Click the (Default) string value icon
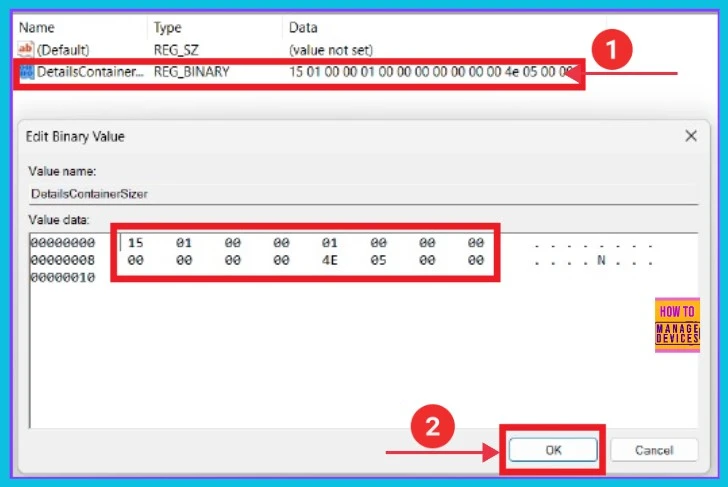Viewport: 728px width, 487px height. [x=25, y=49]
